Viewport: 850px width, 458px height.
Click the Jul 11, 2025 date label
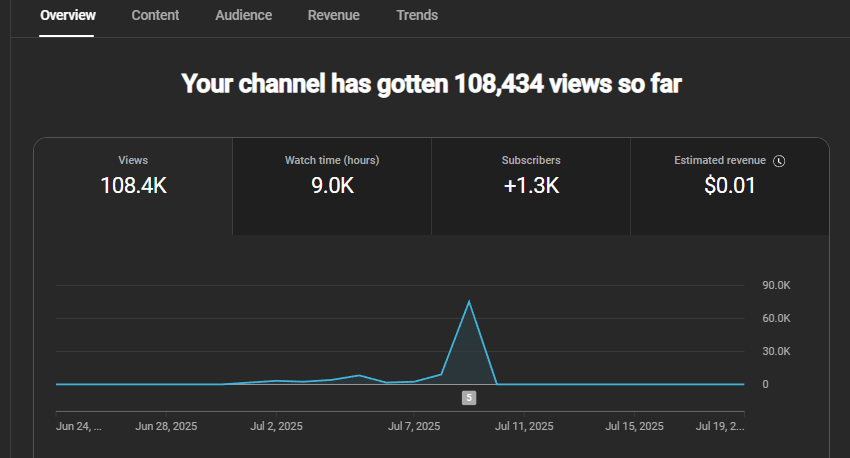pyautogui.click(x=525, y=426)
